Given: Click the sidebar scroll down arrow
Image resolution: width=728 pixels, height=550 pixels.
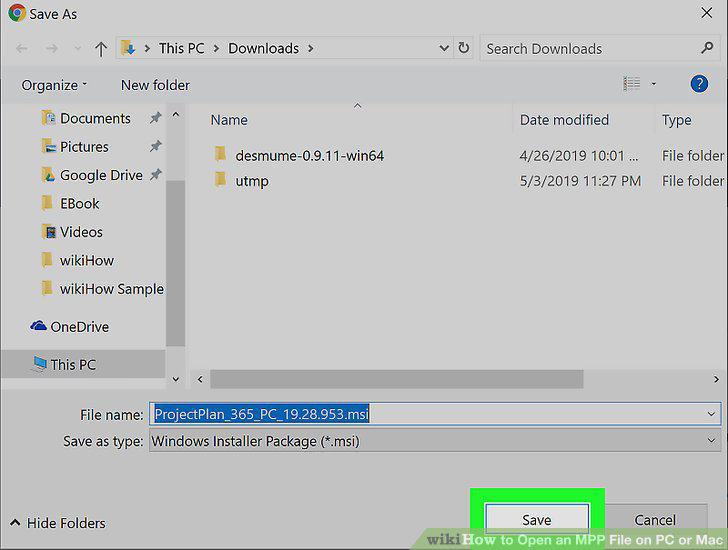Looking at the screenshot, I should pos(176,379).
